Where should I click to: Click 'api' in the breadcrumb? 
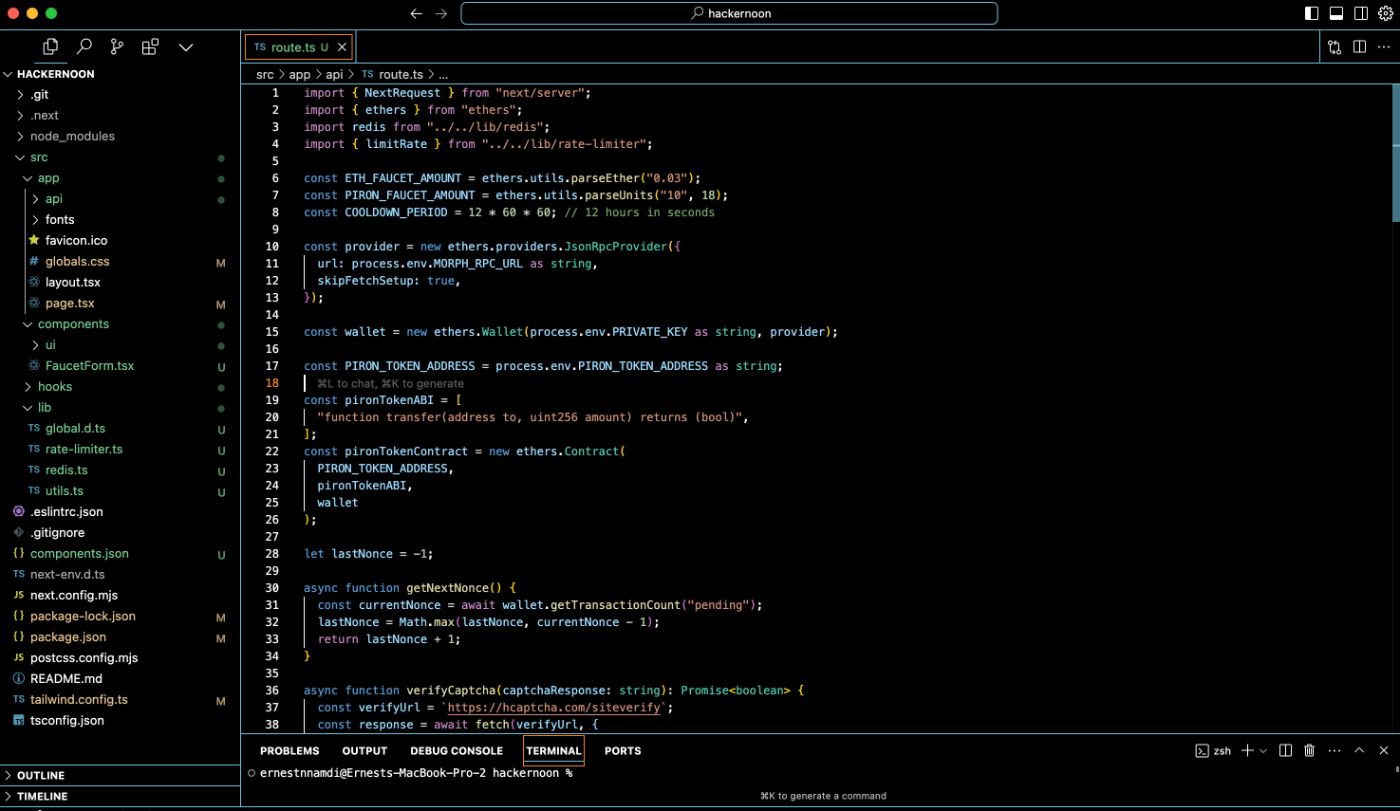click(x=334, y=75)
